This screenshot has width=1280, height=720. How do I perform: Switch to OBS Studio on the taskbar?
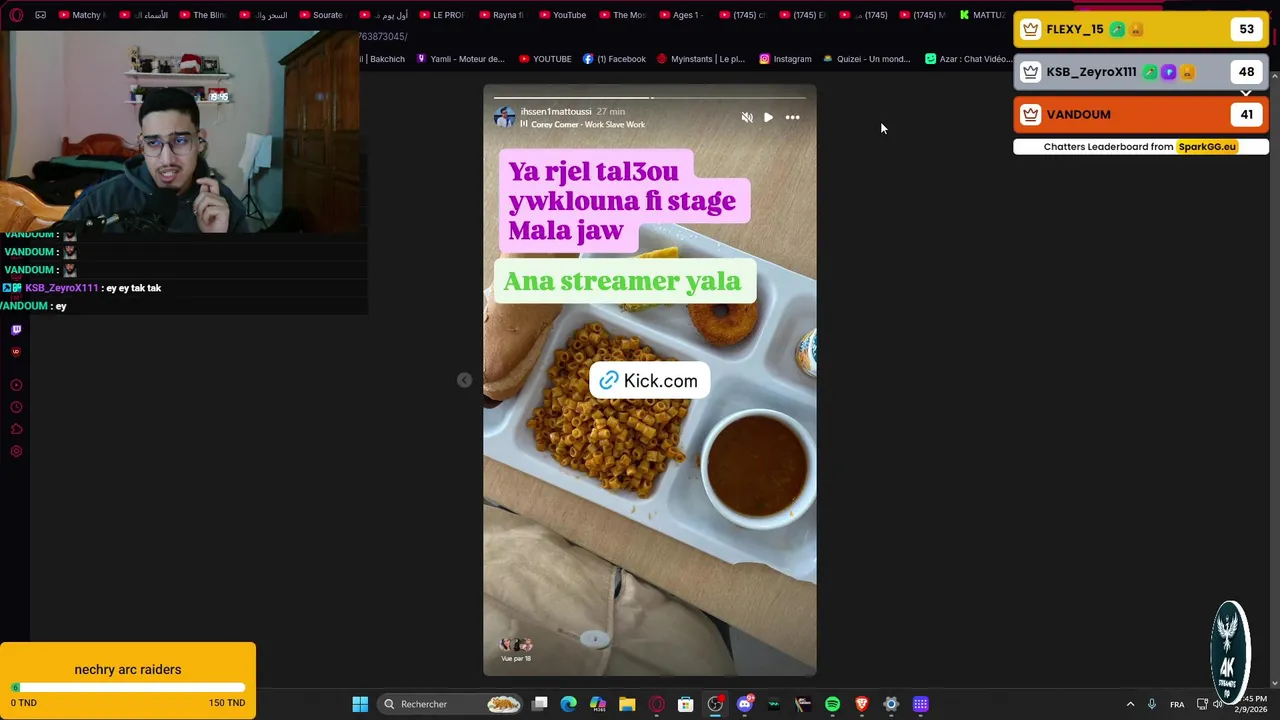[715, 704]
